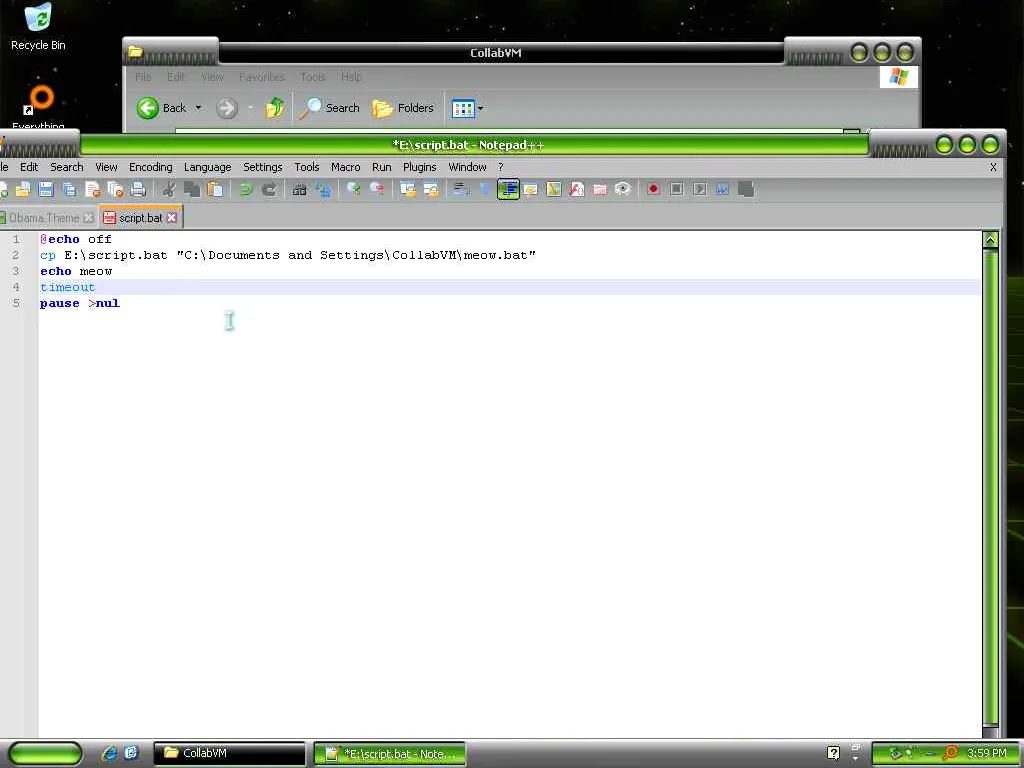Click Folders button in CollabVM explorer
1024x768 pixels.
click(x=403, y=108)
